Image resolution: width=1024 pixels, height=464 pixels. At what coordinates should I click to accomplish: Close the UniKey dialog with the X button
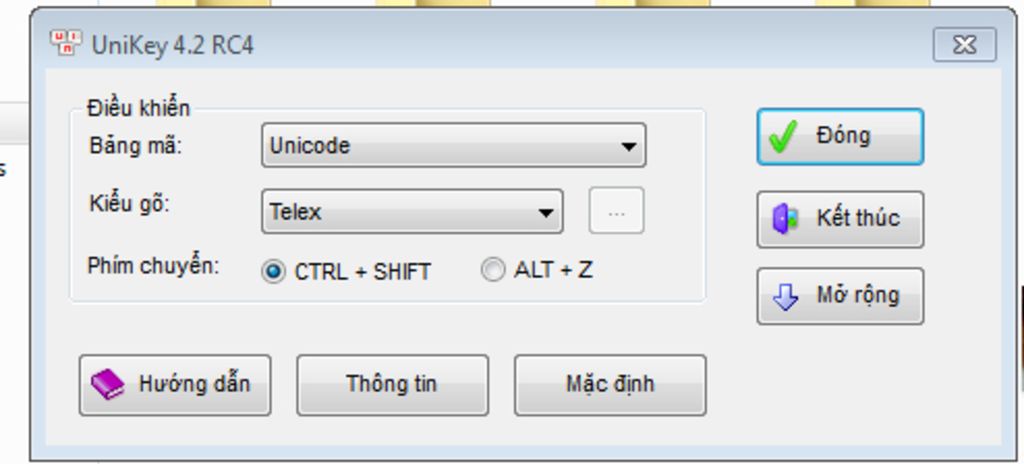964,45
